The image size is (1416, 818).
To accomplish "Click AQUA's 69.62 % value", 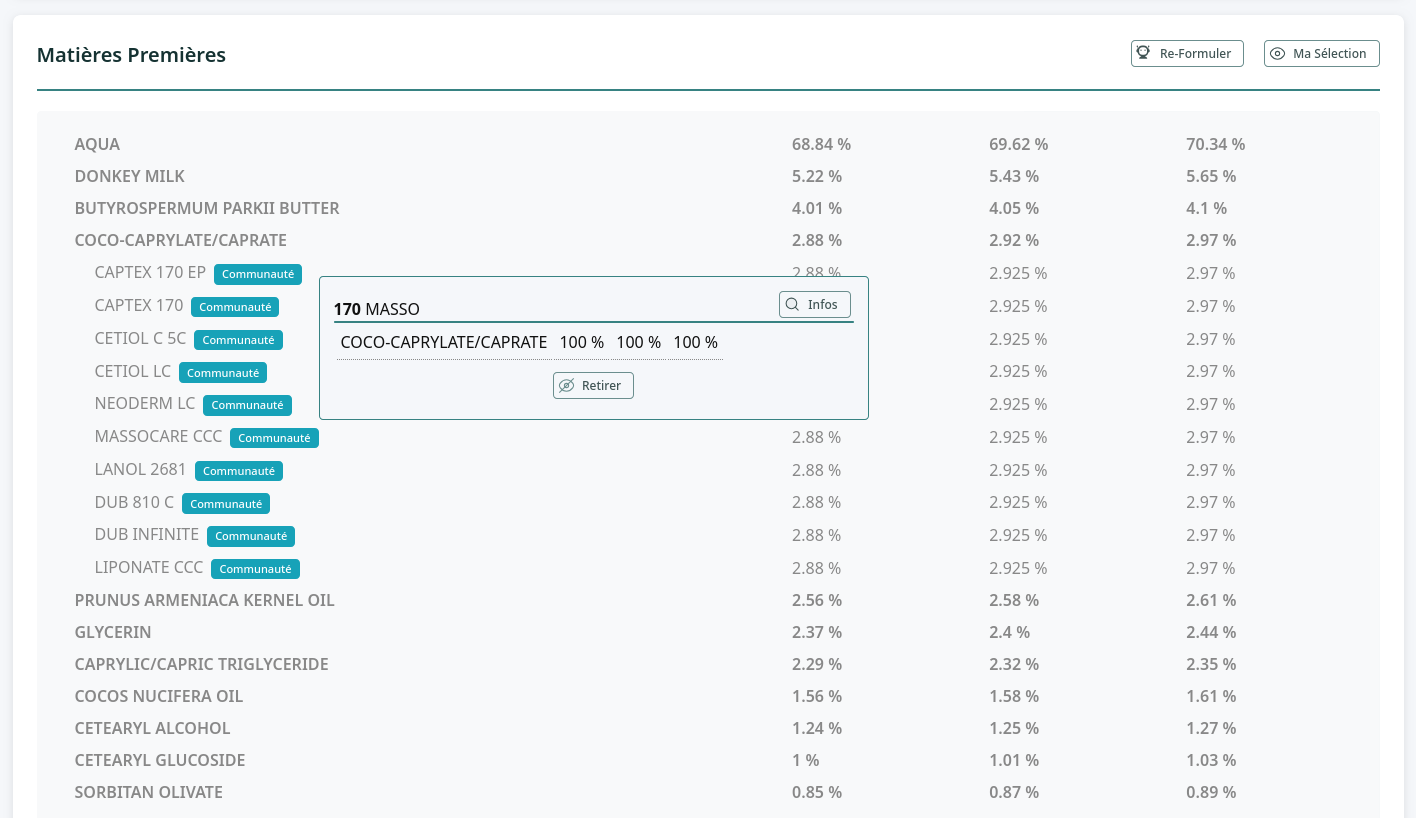I will (1018, 144).
